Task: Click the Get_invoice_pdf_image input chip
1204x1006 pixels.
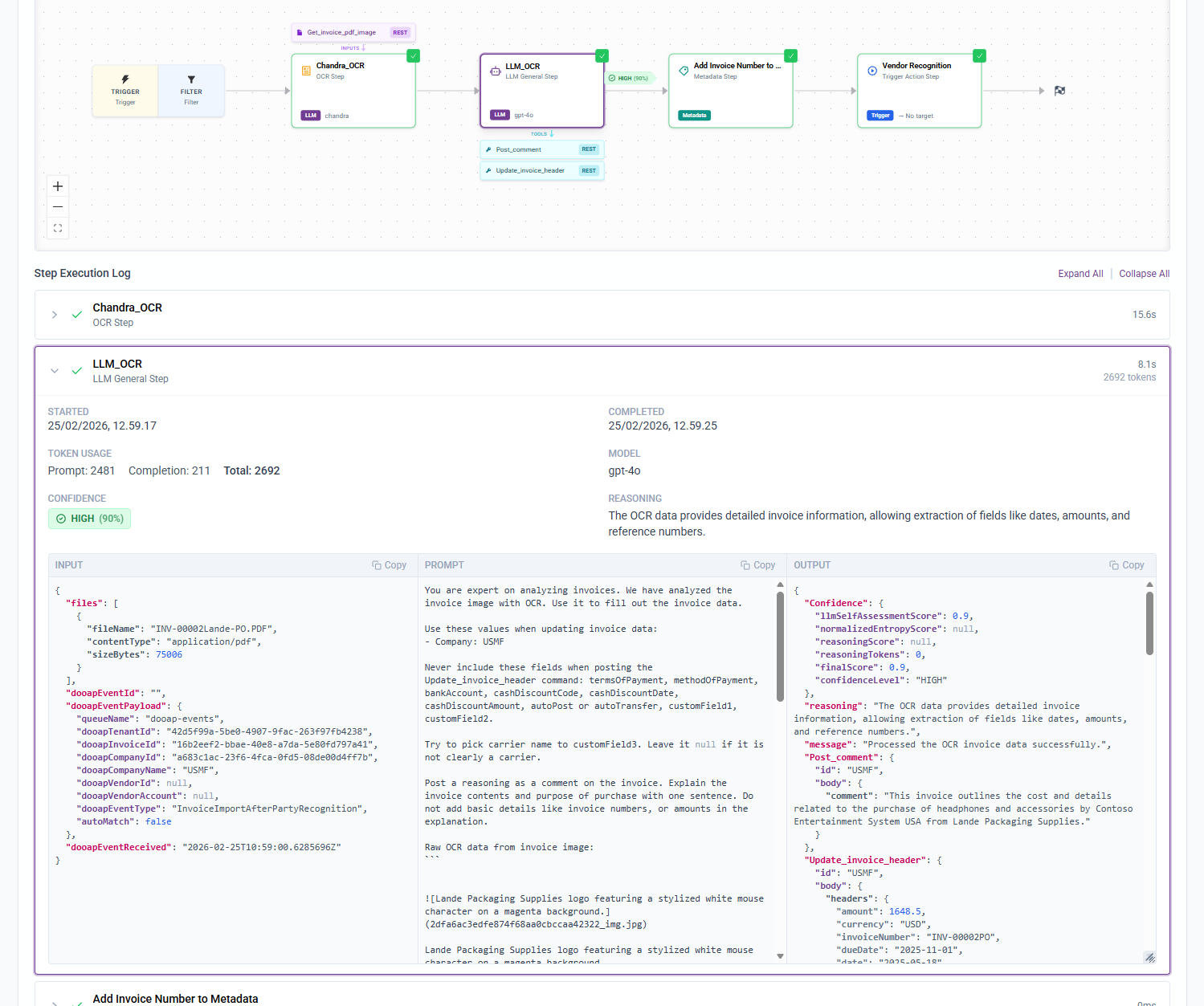Action: pos(353,33)
